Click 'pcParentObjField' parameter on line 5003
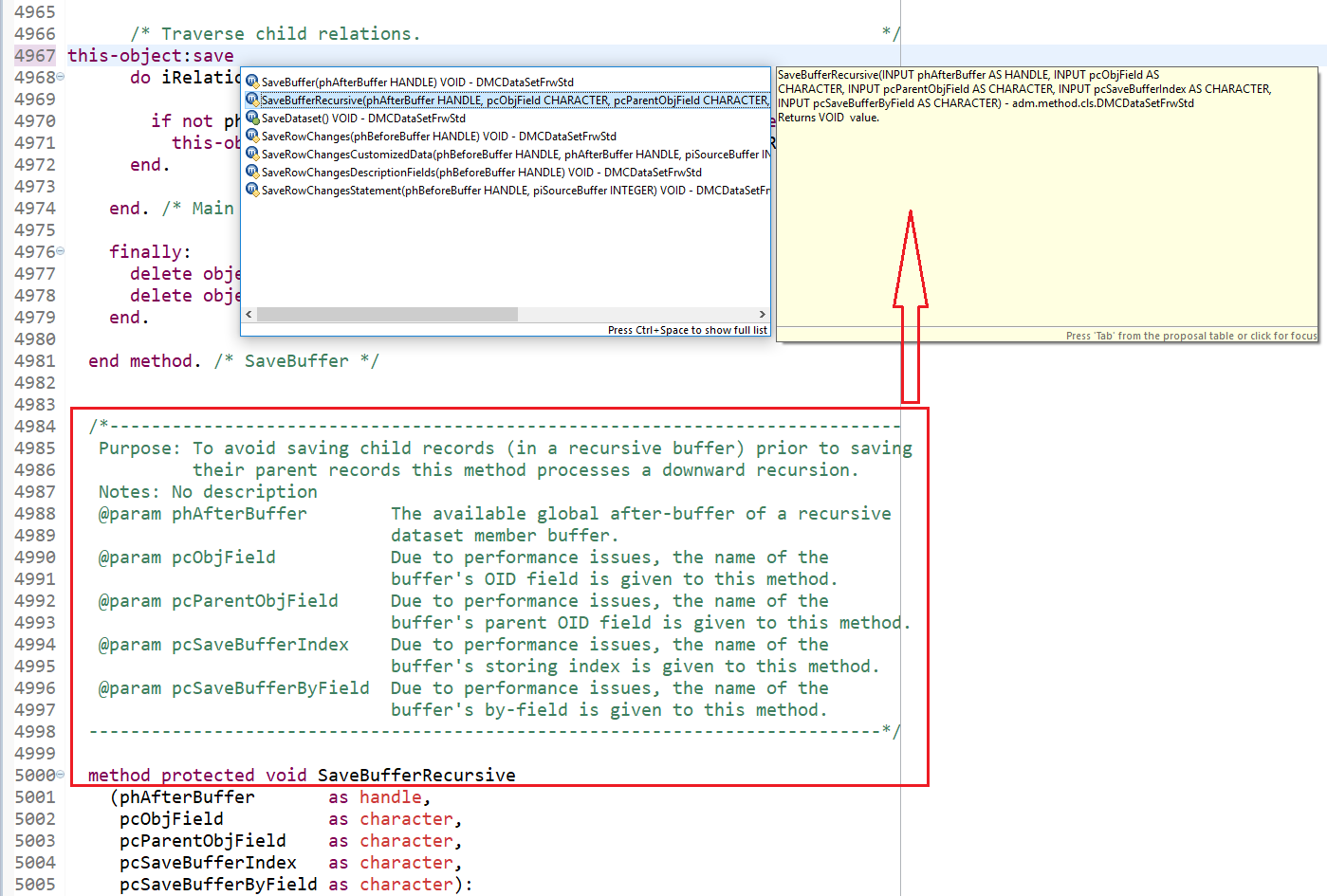Screen dimensions: 1327x896 (x=203, y=841)
